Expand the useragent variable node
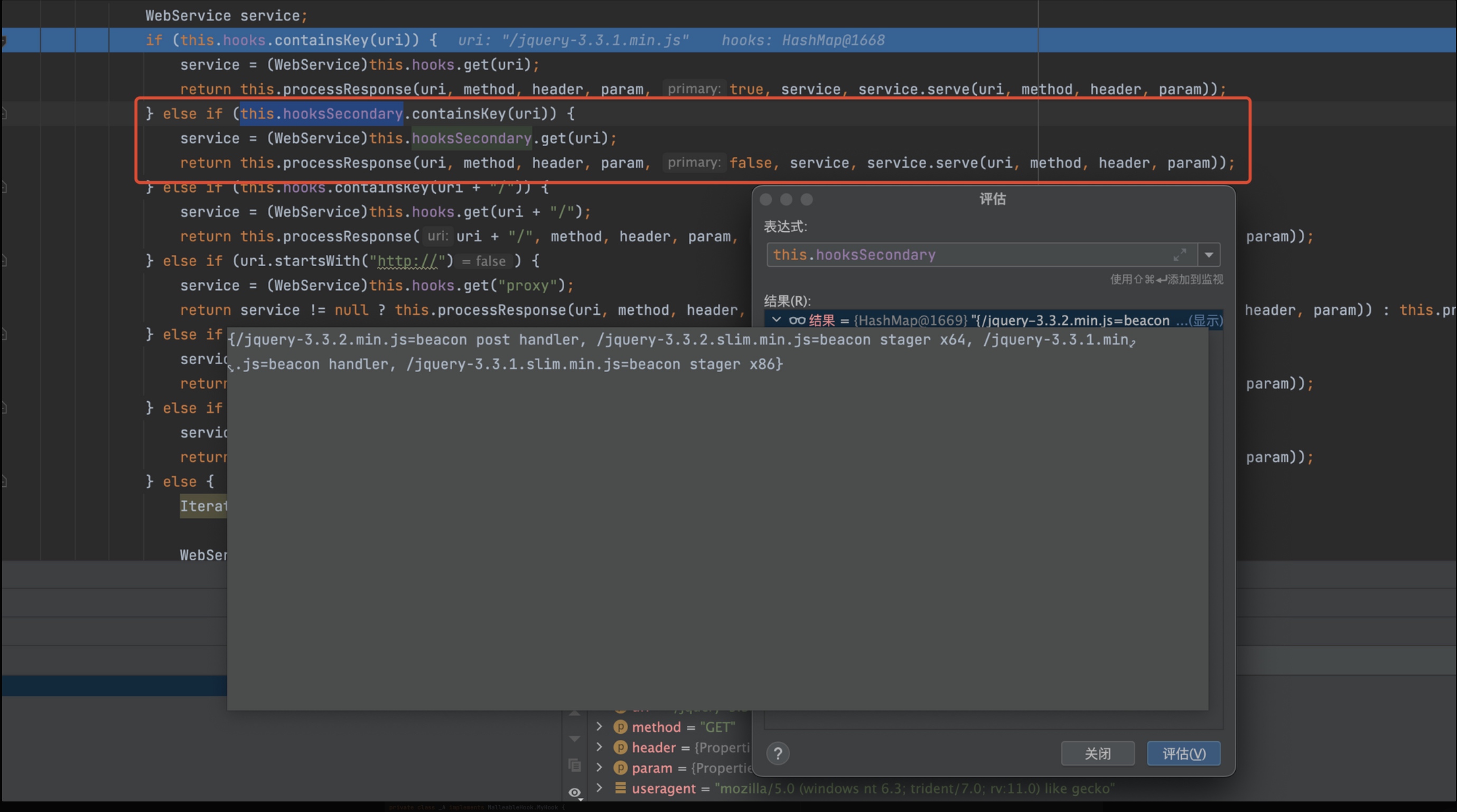This screenshot has height=812, width=1457. (x=600, y=788)
